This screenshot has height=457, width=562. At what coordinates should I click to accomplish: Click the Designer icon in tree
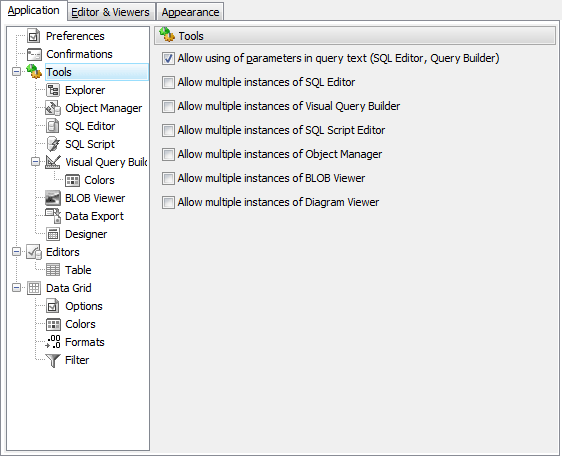tap(53, 234)
